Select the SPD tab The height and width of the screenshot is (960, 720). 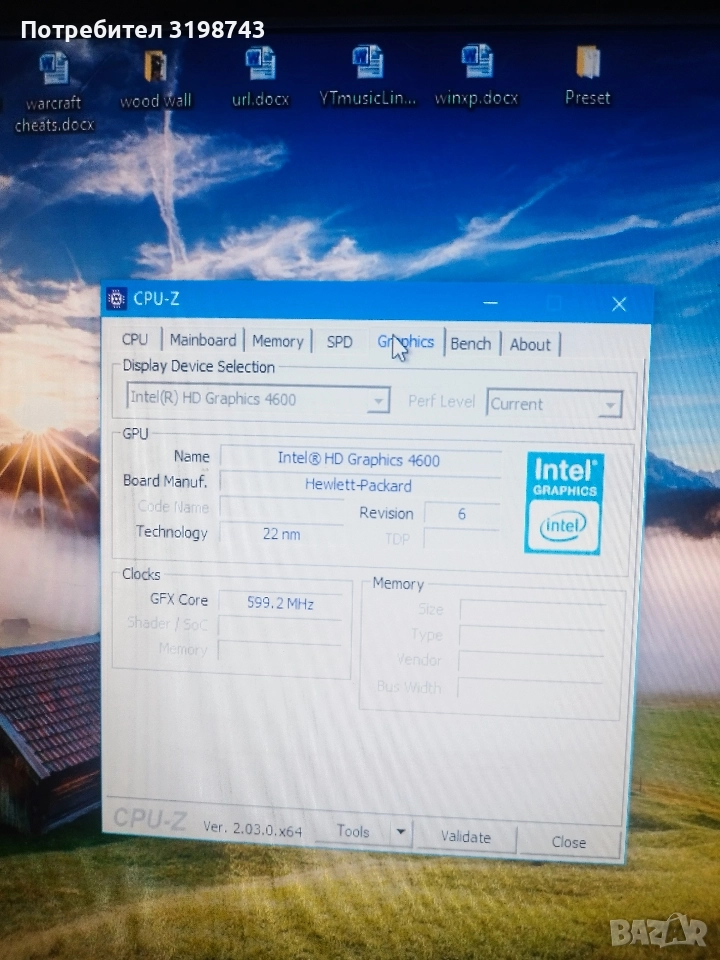pyautogui.click(x=340, y=342)
